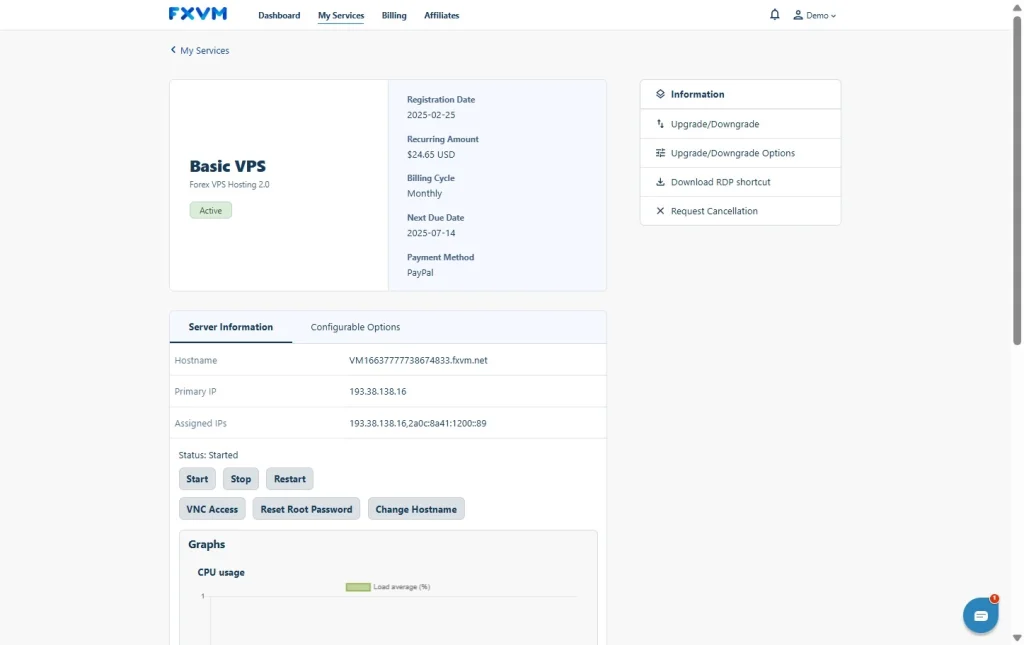Restart the server
1024x645 pixels.
point(289,479)
